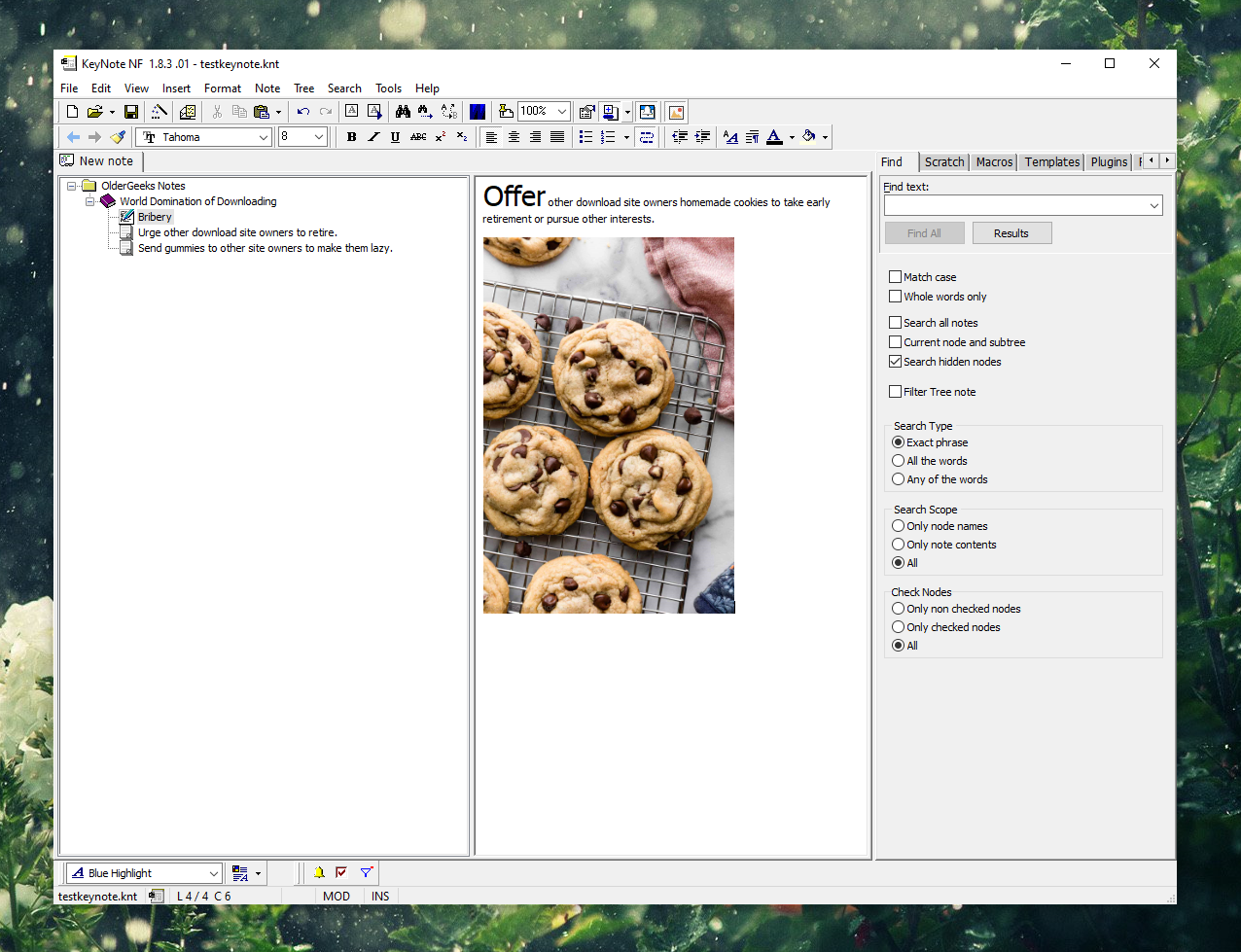This screenshot has height=952, width=1241.
Task: Click the blue filter funnel icon
Action: point(367,873)
